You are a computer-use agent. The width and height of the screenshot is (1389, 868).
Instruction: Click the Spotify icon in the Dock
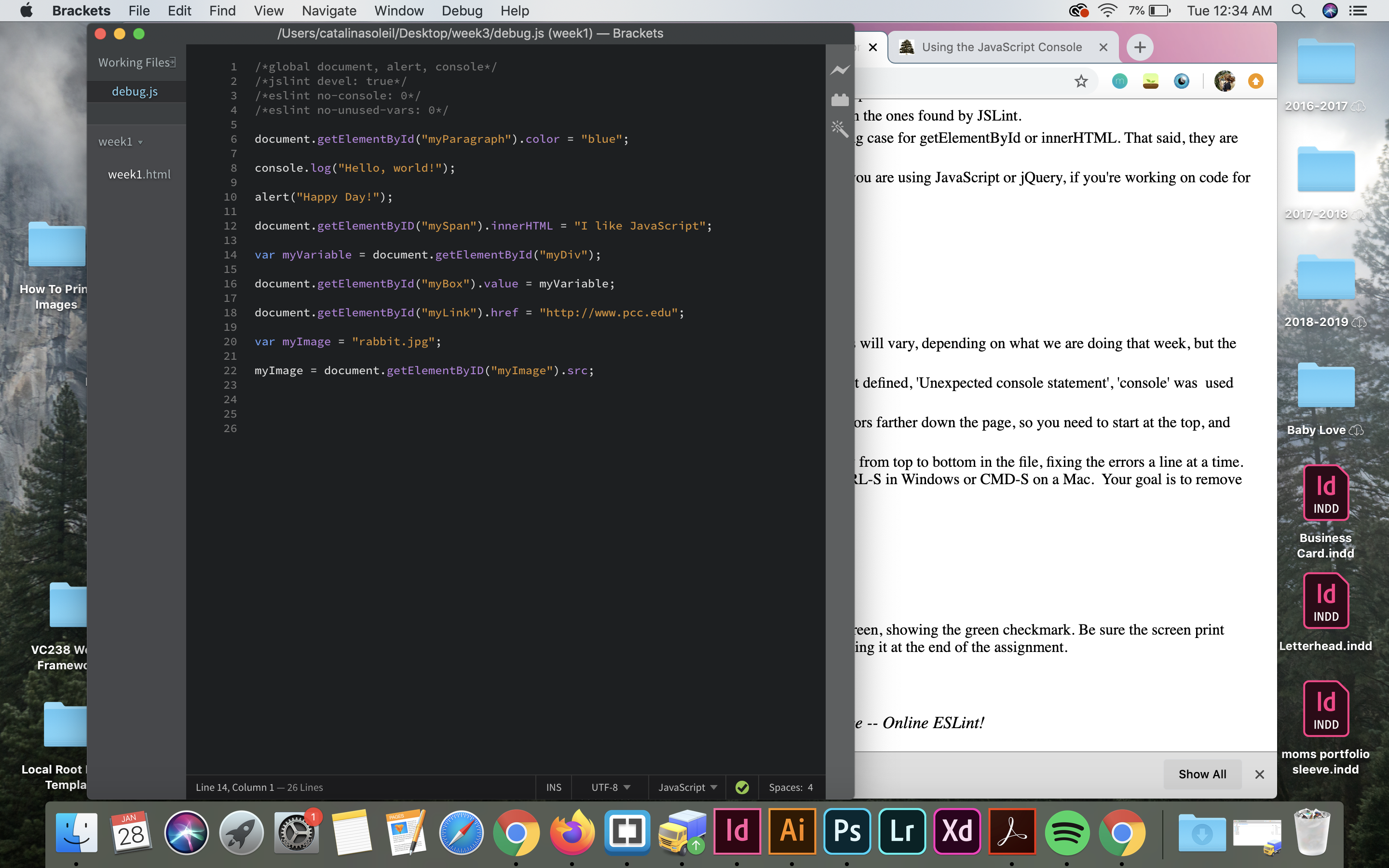[1067, 832]
